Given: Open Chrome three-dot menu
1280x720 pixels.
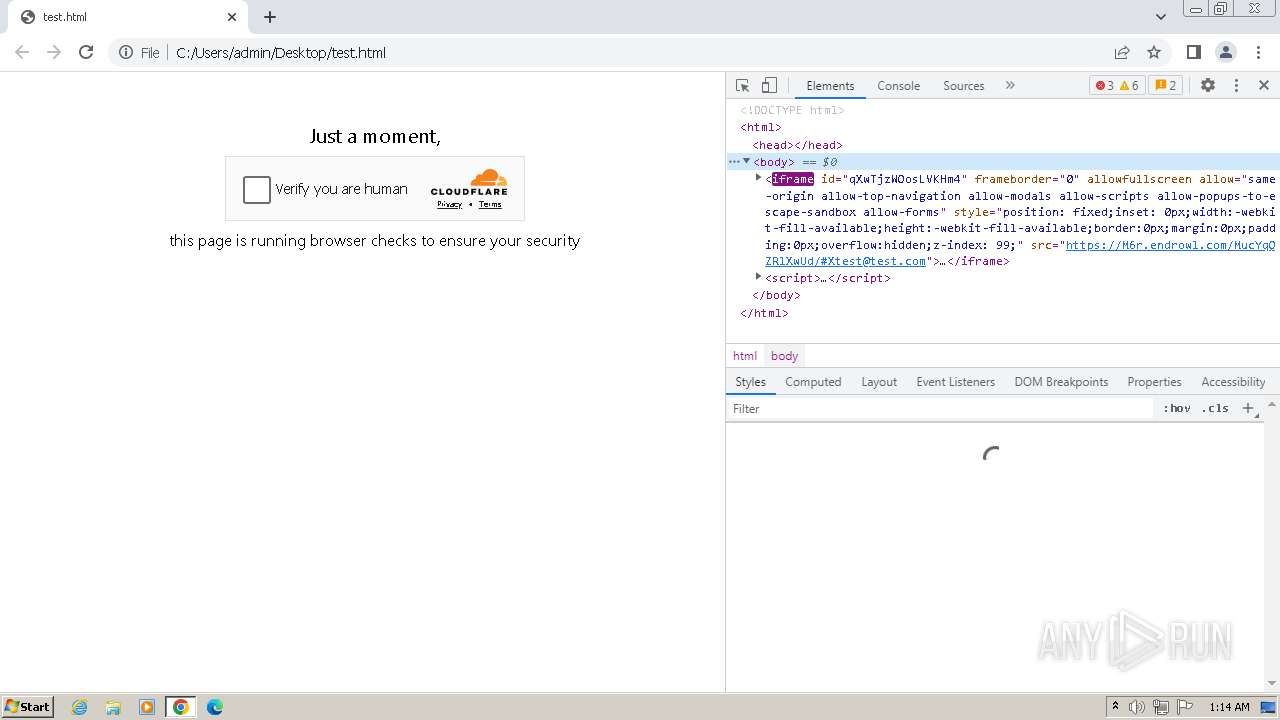Looking at the screenshot, I should [1258, 52].
